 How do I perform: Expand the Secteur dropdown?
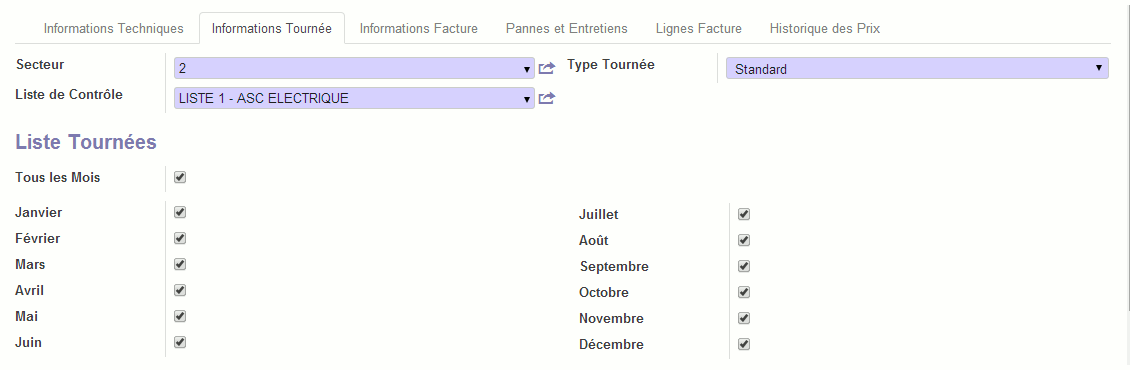[x=354, y=69]
